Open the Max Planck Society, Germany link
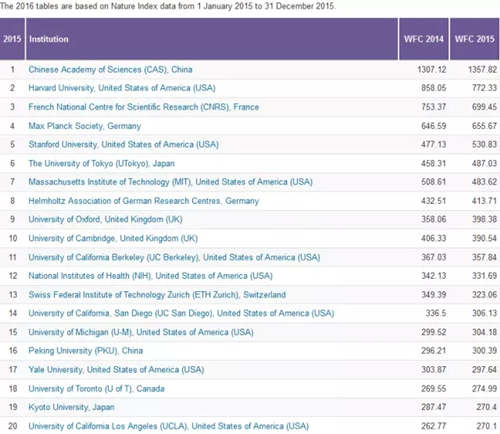This screenshot has width=500, height=434. (x=85, y=126)
